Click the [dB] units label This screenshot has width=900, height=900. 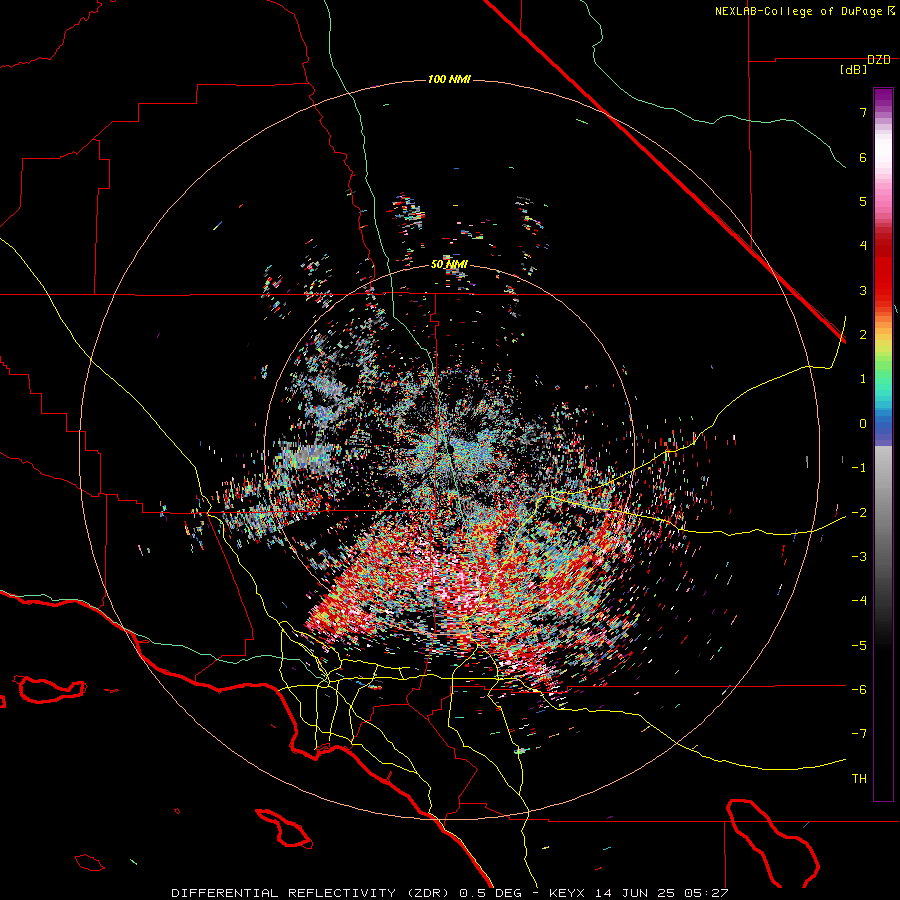tap(854, 70)
